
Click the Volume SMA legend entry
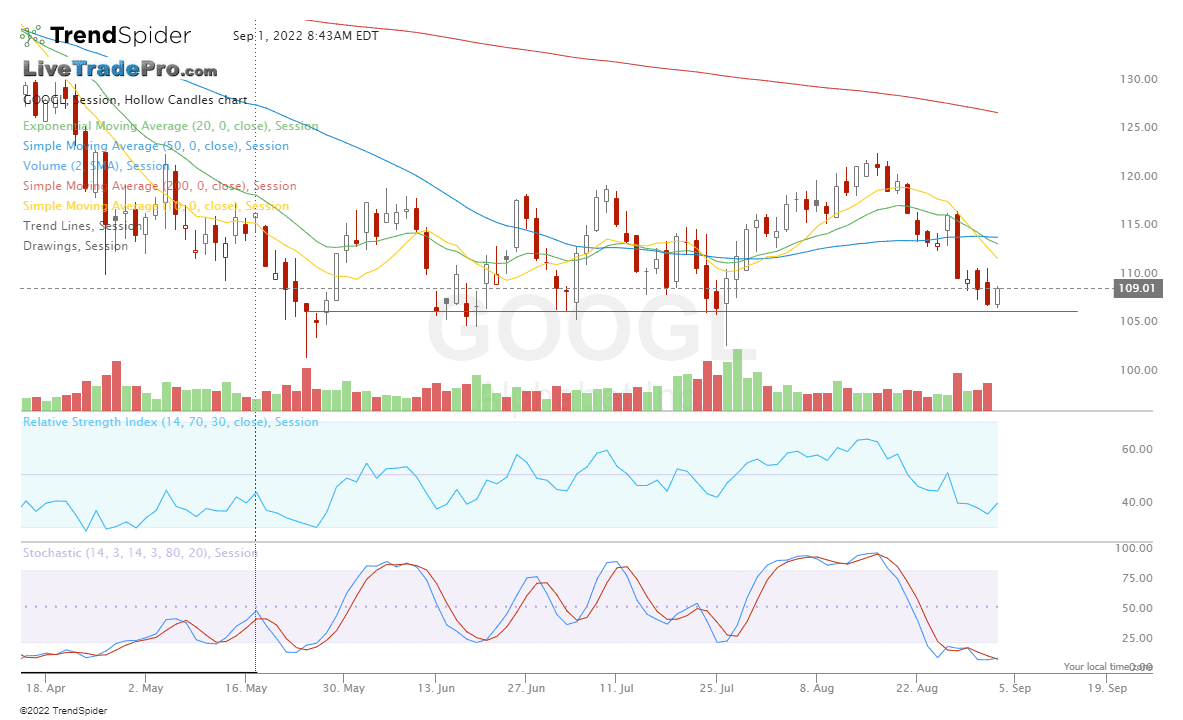point(96,166)
